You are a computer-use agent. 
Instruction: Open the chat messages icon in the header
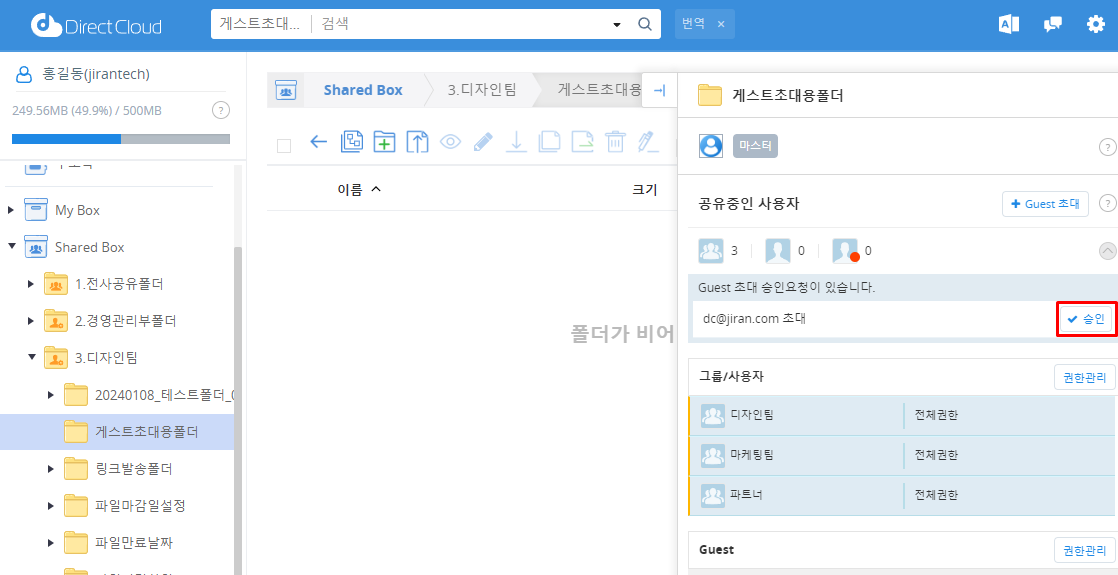(1052, 25)
